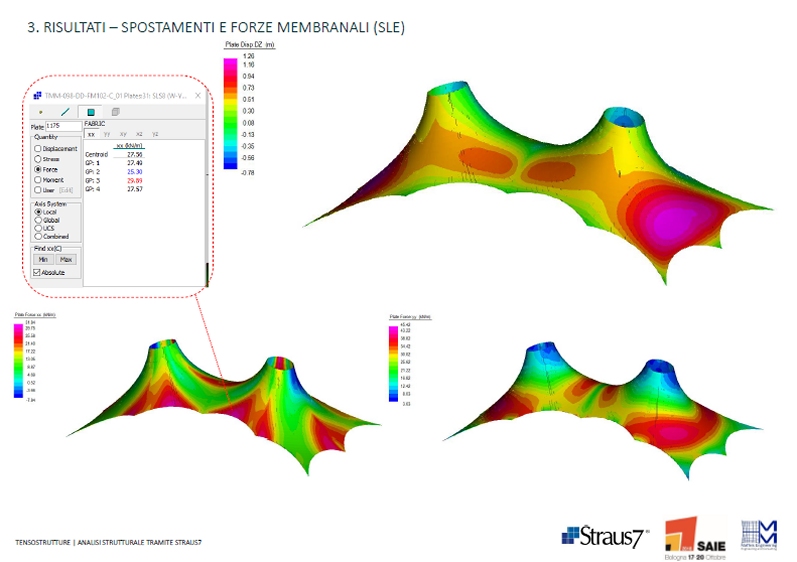797x562 pixels.
Task: Select the beam entity line icon
Action: [x=66, y=112]
